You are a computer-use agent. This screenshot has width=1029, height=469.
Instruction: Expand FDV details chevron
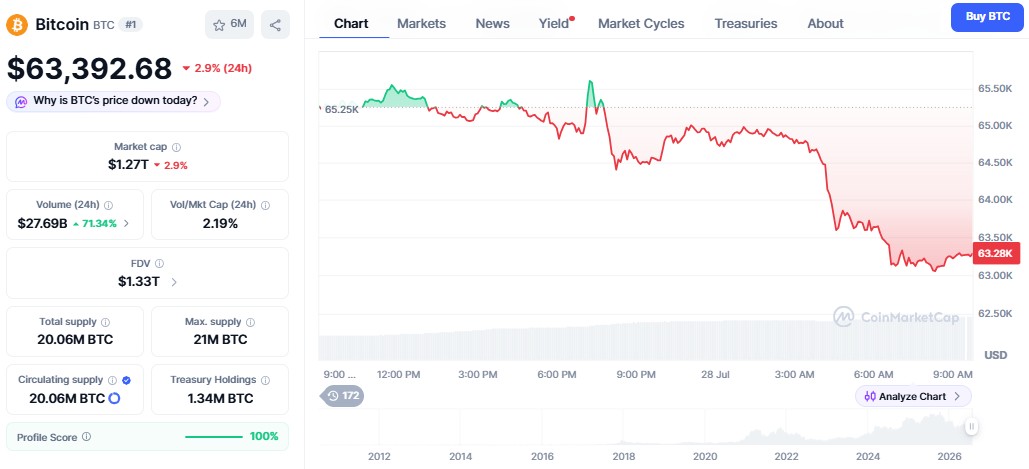coord(174,282)
